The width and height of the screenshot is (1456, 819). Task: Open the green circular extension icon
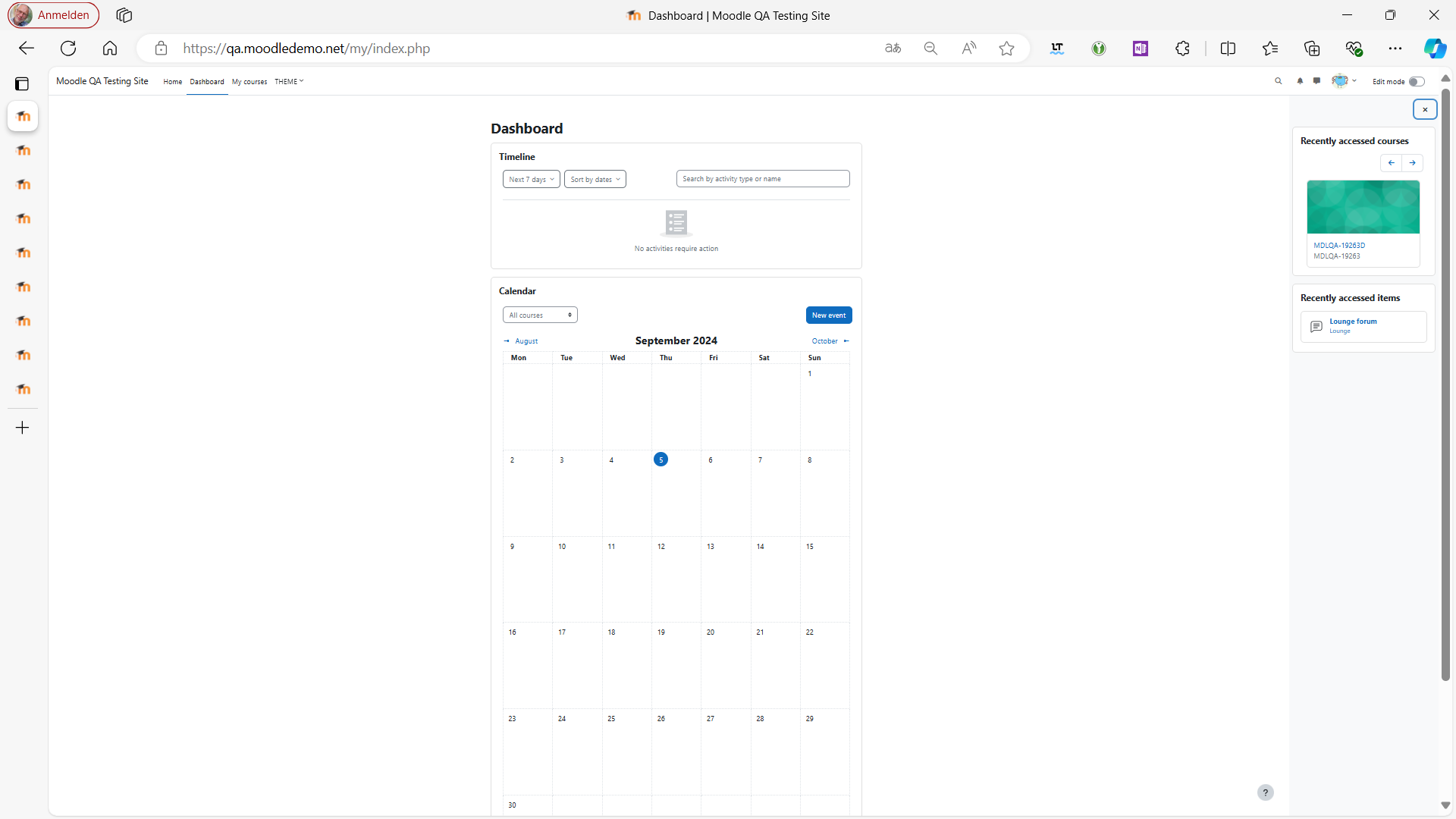point(1099,49)
